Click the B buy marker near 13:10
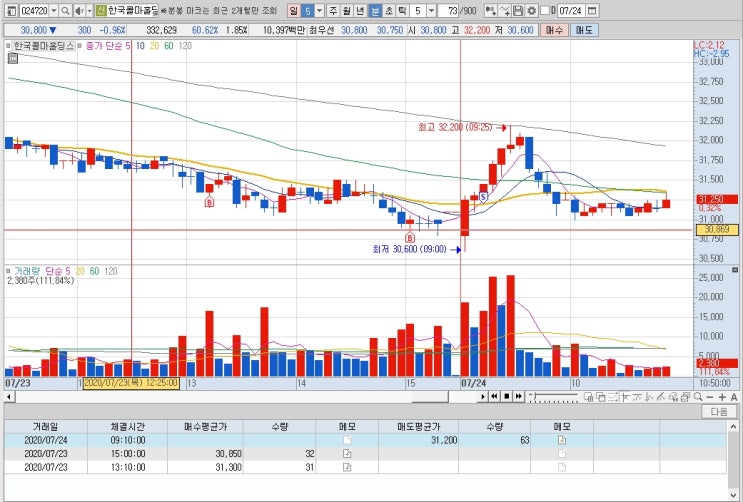The width and height of the screenshot is (743, 502). pyautogui.click(x=209, y=202)
